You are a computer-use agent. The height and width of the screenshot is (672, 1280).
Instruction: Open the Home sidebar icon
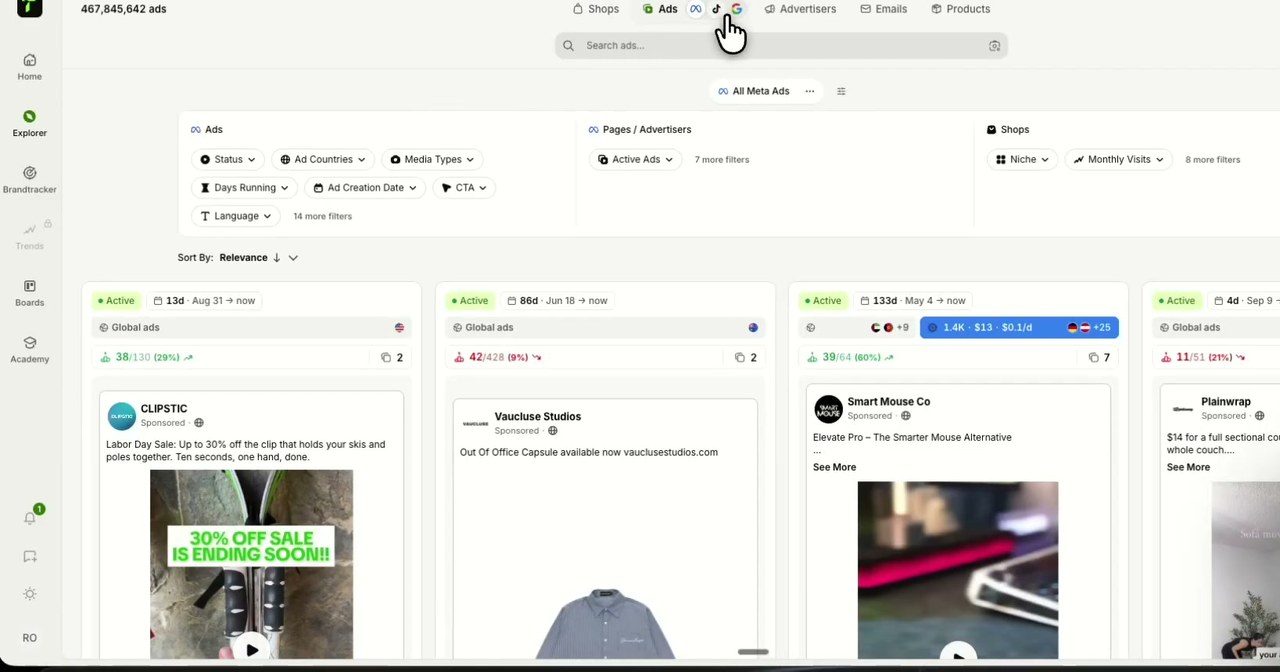29,66
